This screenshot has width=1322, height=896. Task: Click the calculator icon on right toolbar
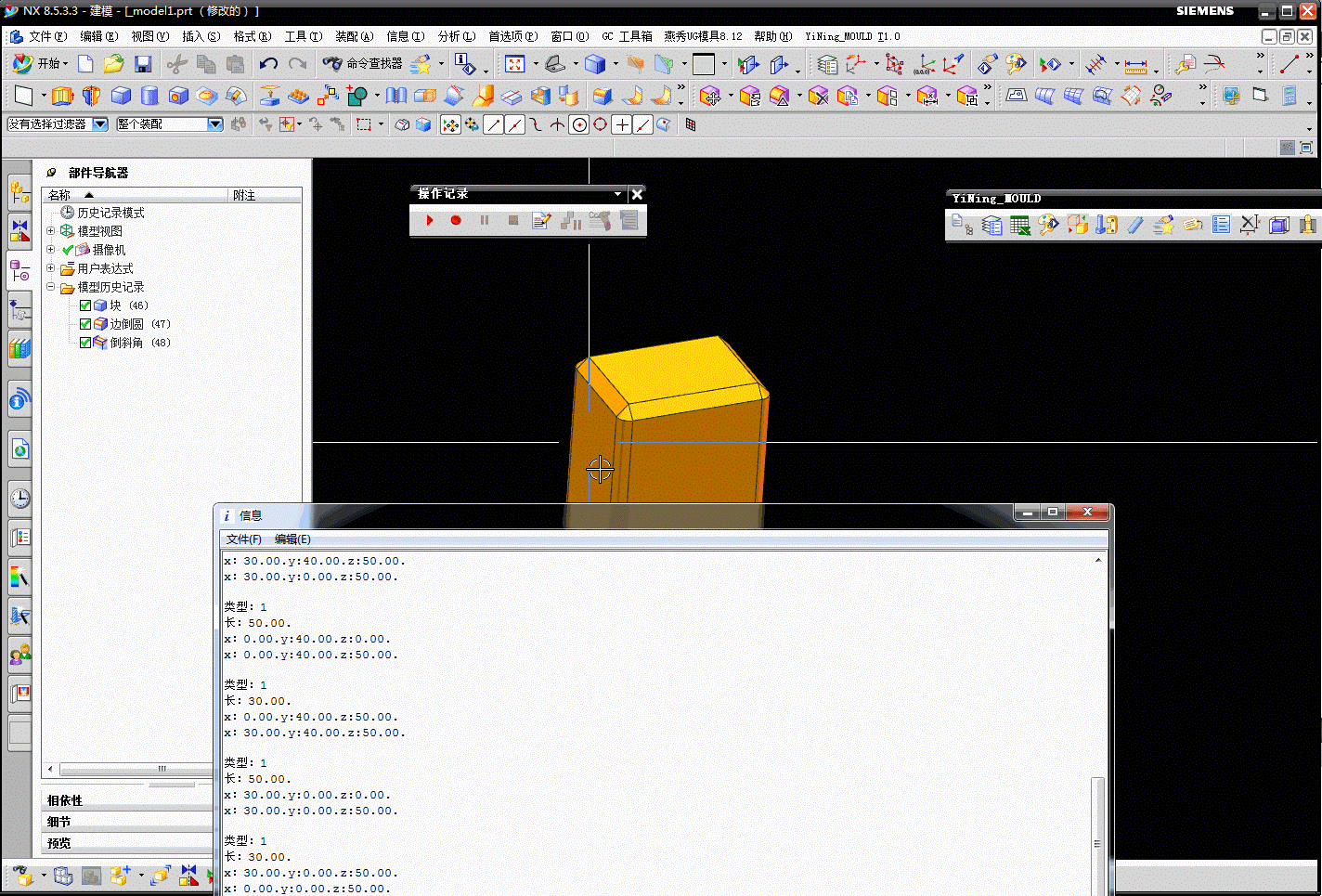(1289, 96)
